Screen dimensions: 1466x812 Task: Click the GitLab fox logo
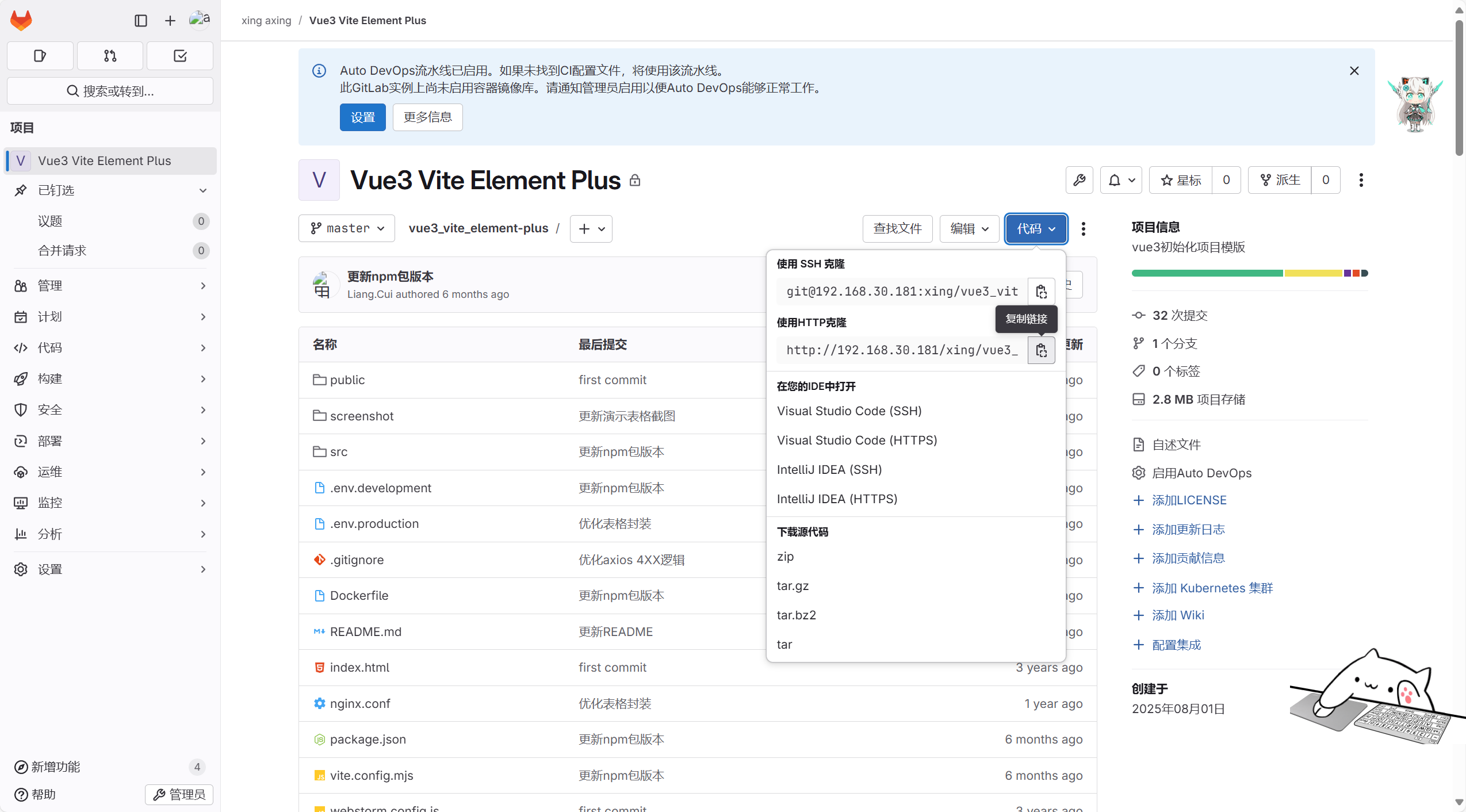click(x=21, y=21)
